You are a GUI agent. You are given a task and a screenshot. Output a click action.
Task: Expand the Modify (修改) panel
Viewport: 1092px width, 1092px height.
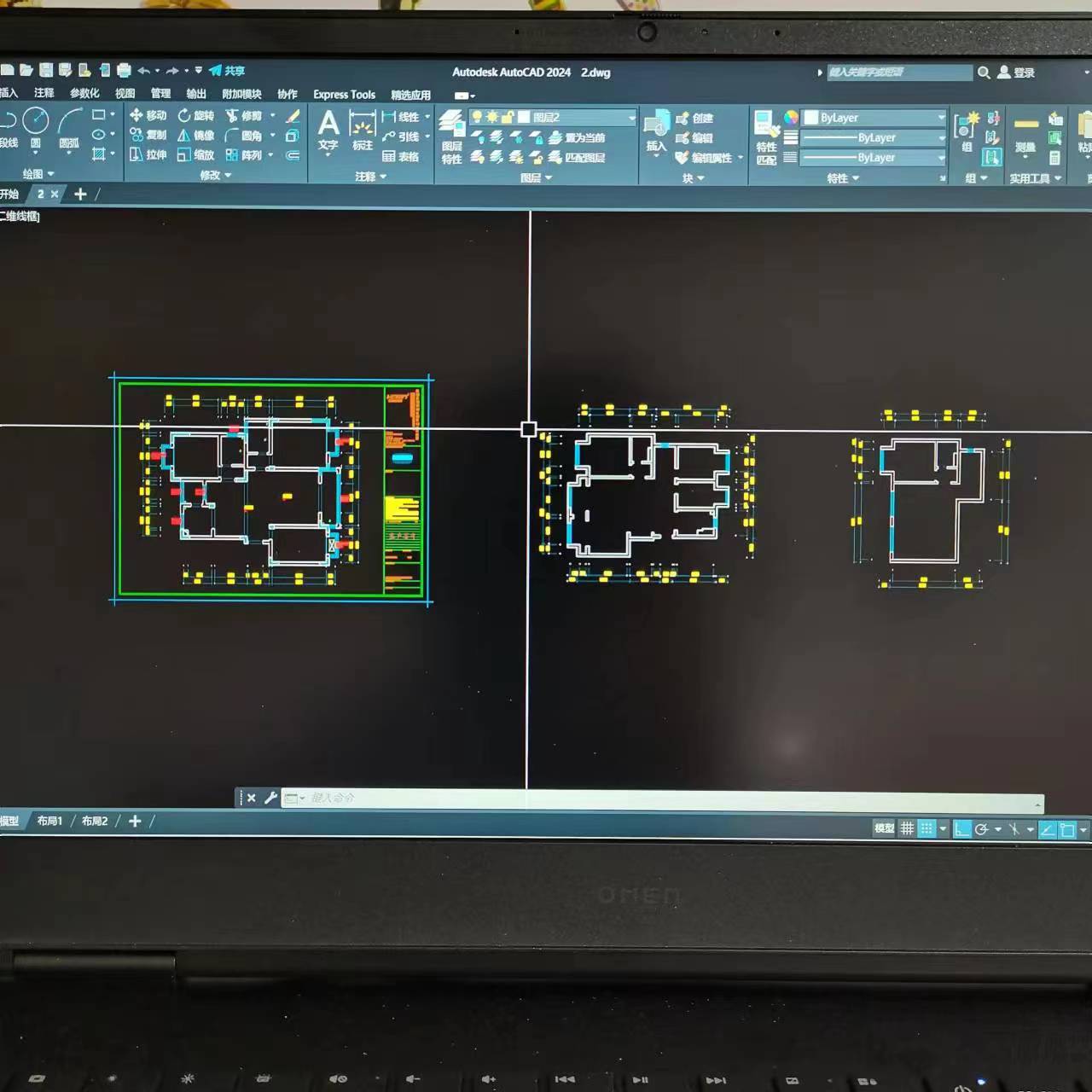215,175
